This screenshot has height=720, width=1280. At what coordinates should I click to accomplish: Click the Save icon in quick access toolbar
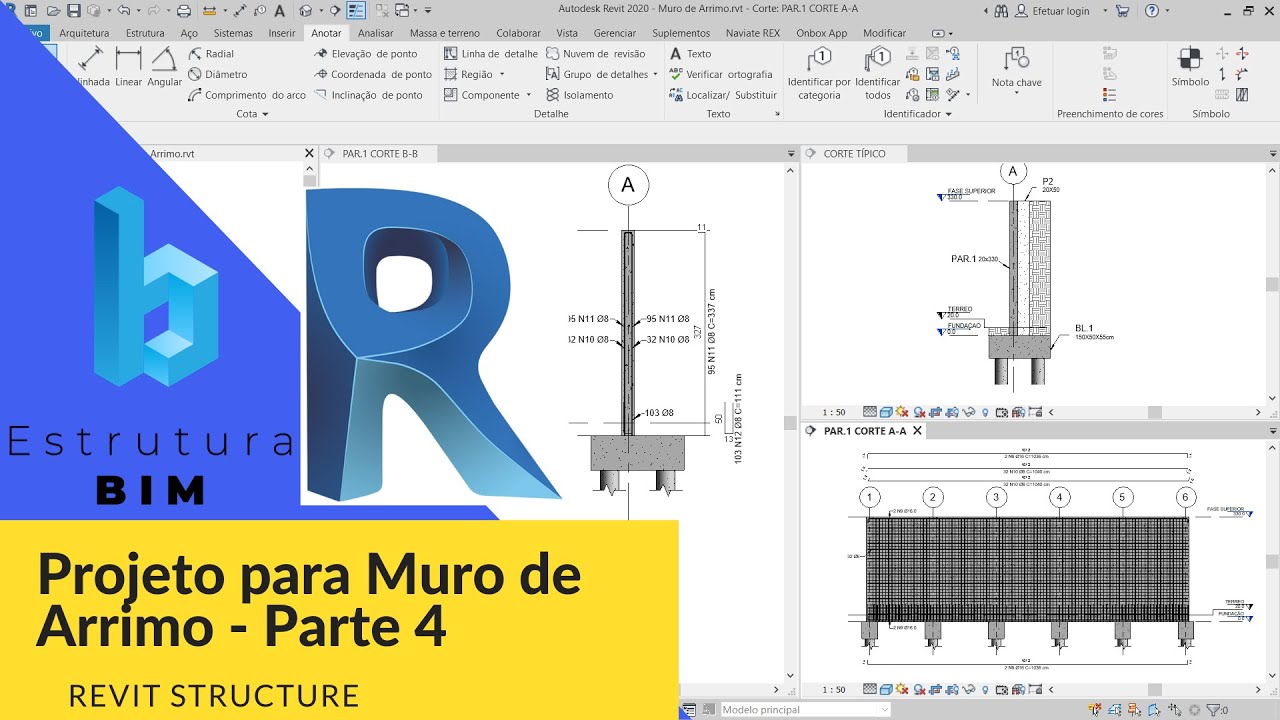tap(75, 11)
